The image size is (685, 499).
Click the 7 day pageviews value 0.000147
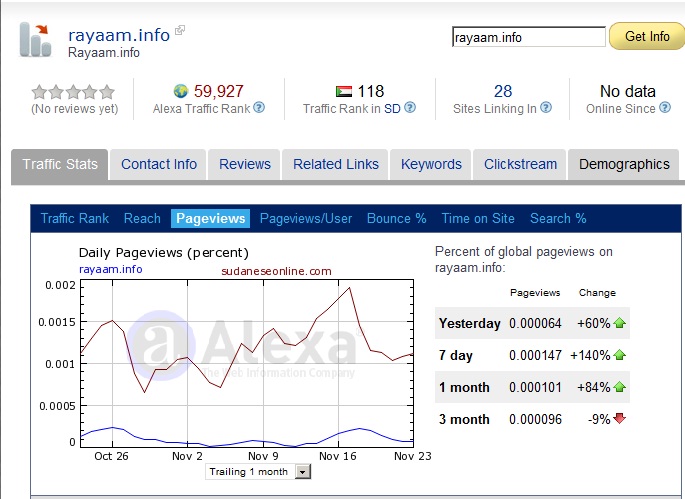click(535, 355)
